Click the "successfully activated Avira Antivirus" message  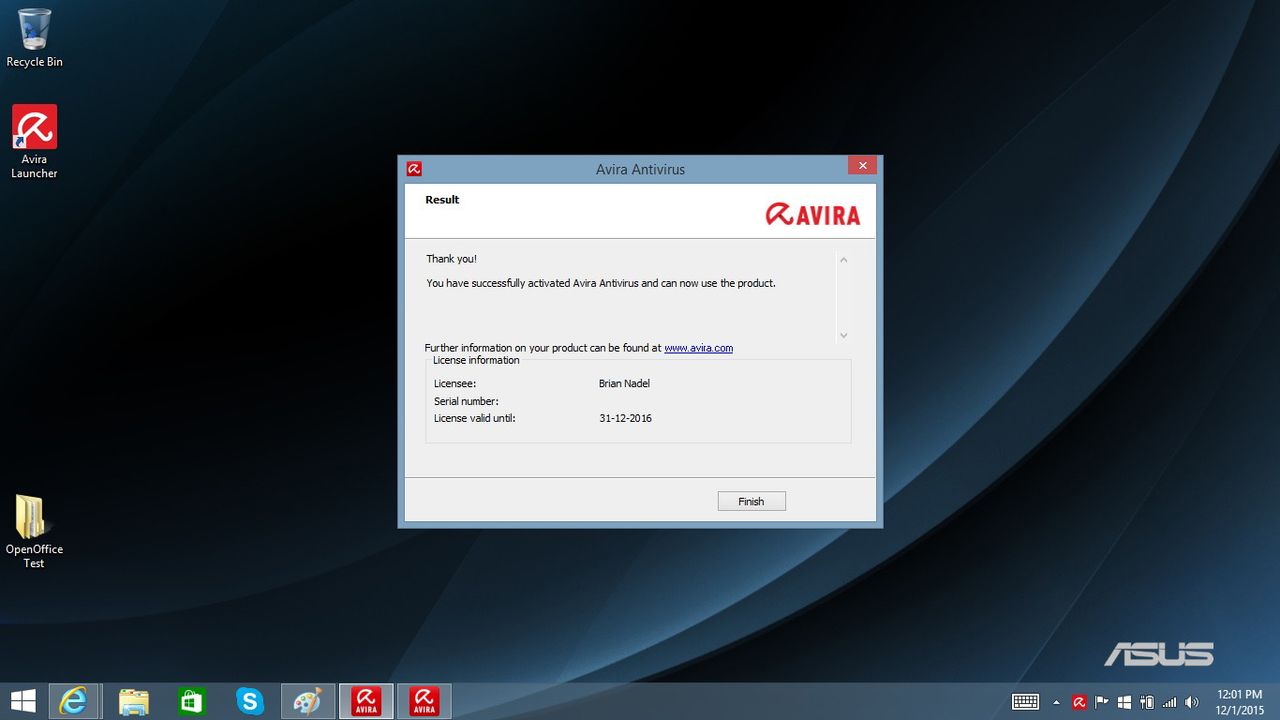click(601, 283)
